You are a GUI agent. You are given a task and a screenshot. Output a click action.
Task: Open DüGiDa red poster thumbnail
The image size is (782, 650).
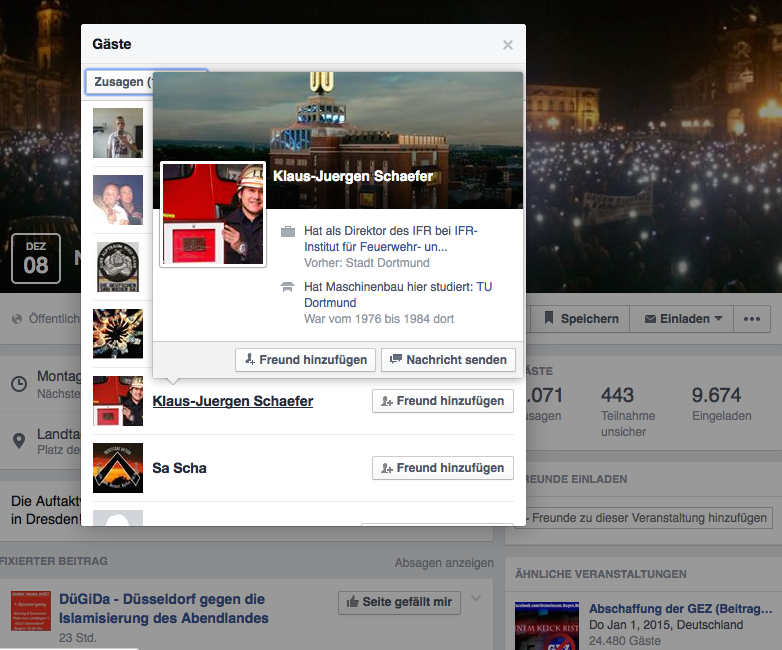coord(31,611)
